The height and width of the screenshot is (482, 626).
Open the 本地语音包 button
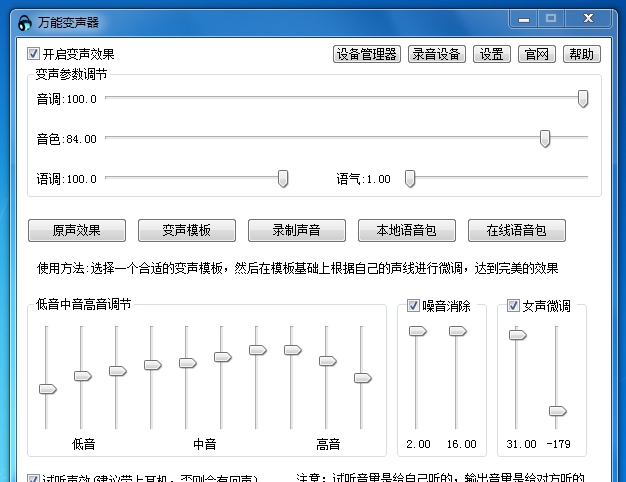pos(407,230)
